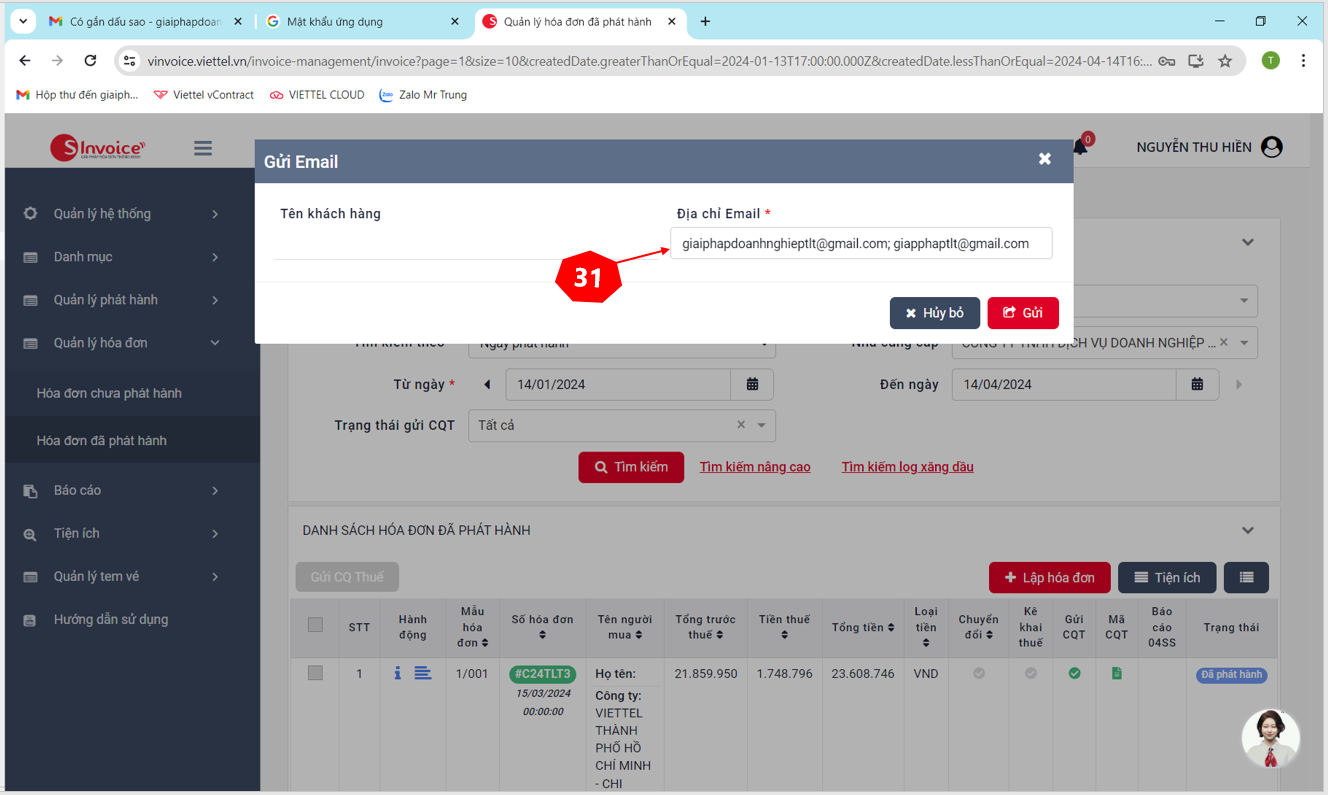Image resolution: width=1328 pixels, height=795 pixels.
Task: Expand the Trạng thái gửi CQT dropdown
Action: [762, 425]
